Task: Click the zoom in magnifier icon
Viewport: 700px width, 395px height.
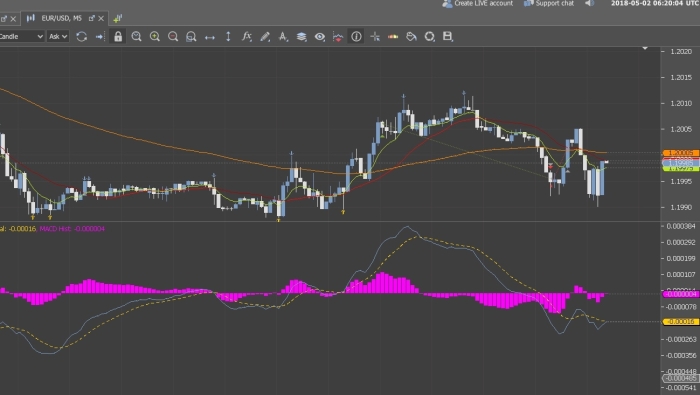Action: pos(154,37)
